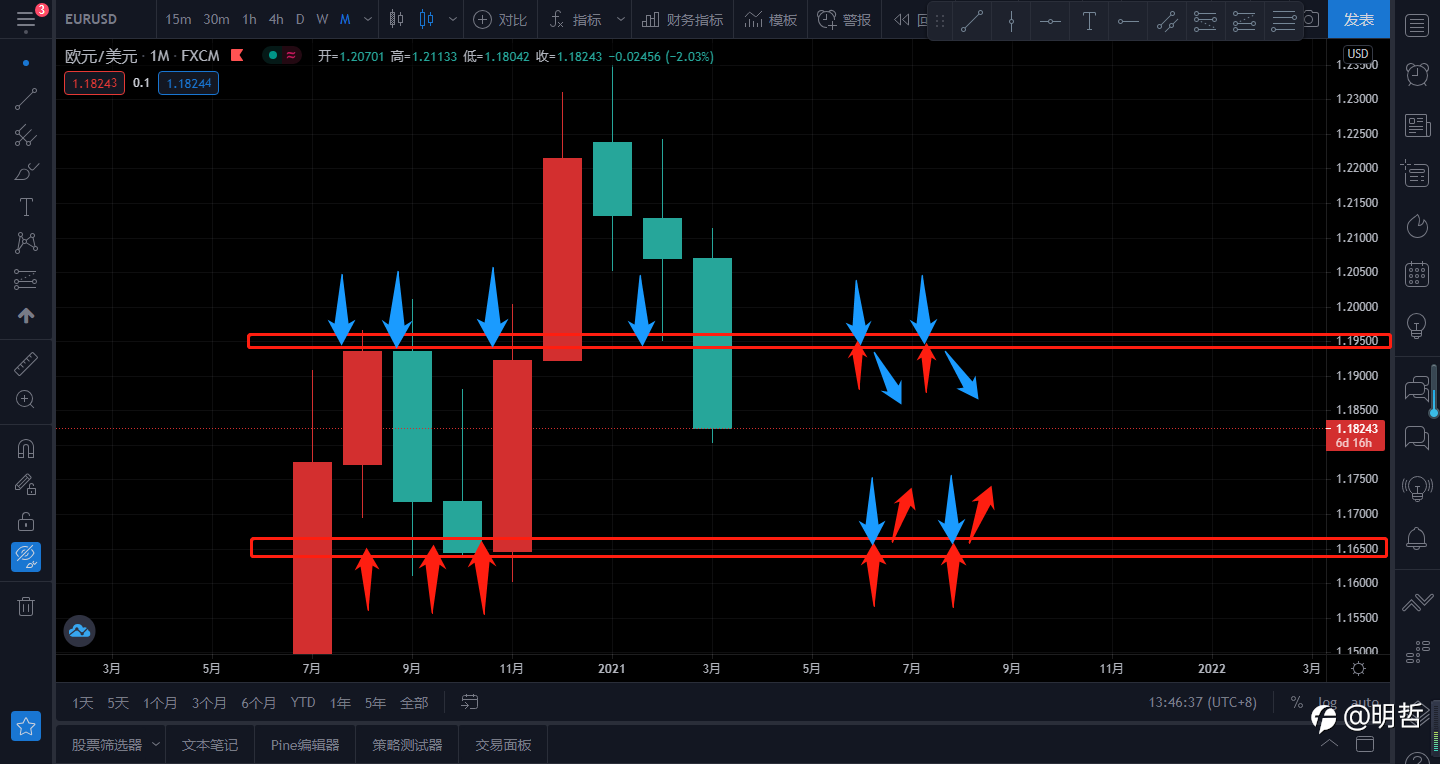The height and width of the screenshot is (764, 1440).
Task: Toggle log scale button
Action: (x=1327, y=703)
